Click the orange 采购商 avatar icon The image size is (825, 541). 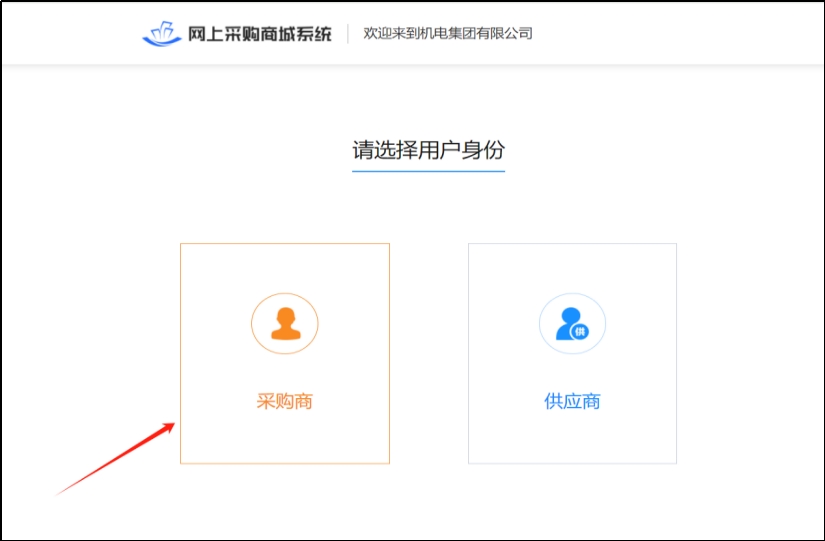285,324
